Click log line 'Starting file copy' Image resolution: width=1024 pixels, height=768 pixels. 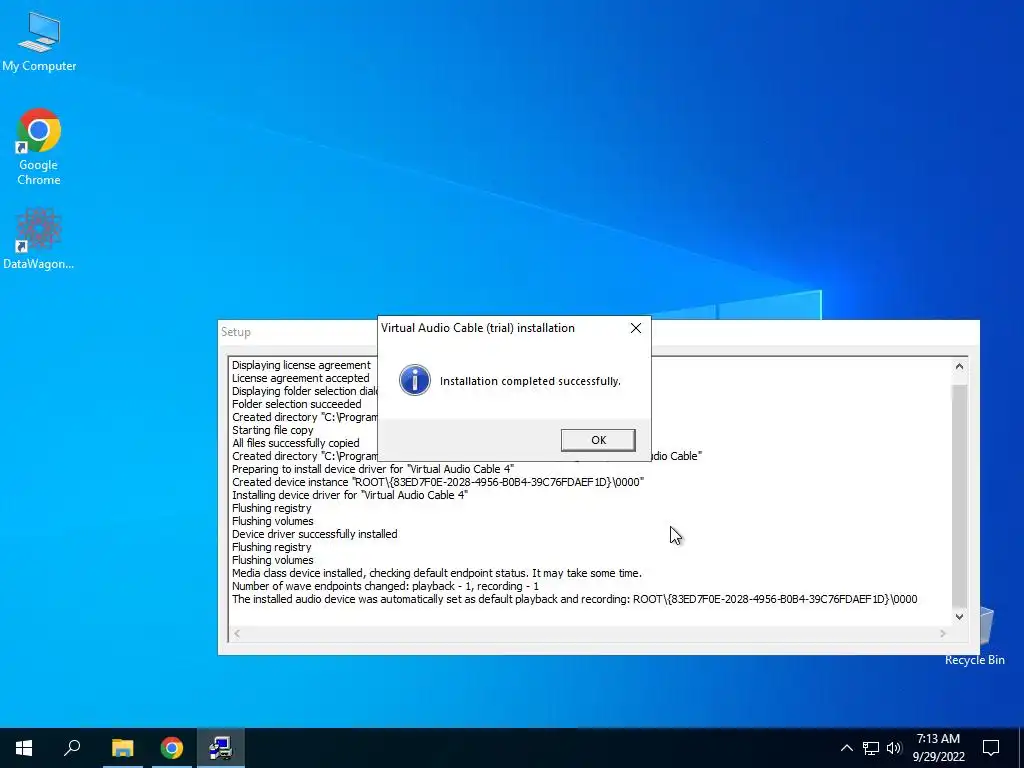pyautogui.click(x=272, y=430)
